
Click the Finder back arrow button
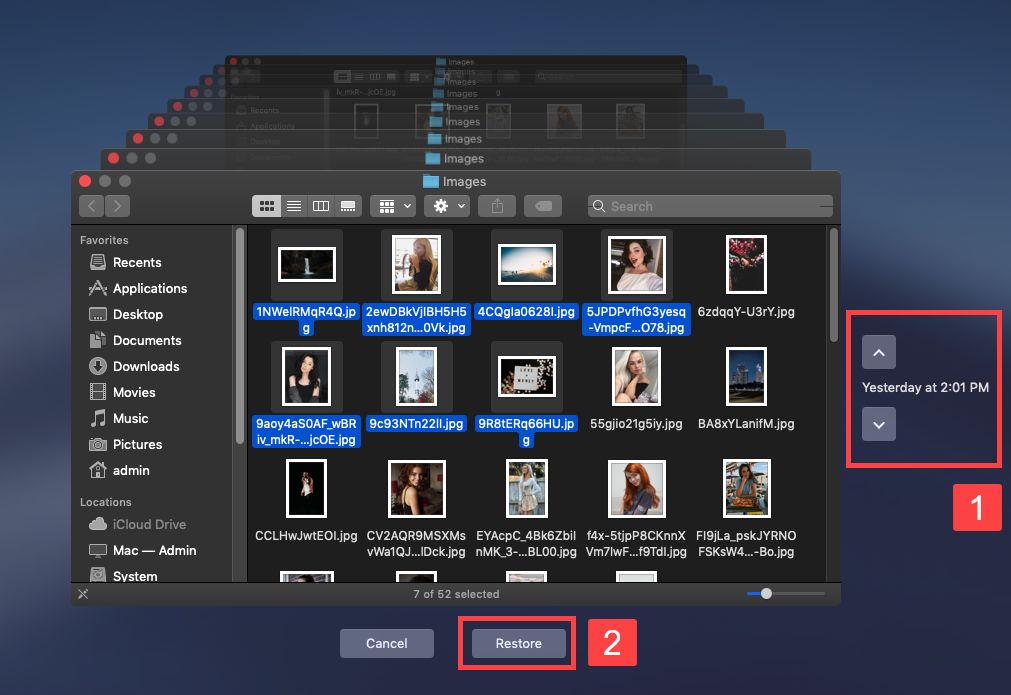(92, 206)
